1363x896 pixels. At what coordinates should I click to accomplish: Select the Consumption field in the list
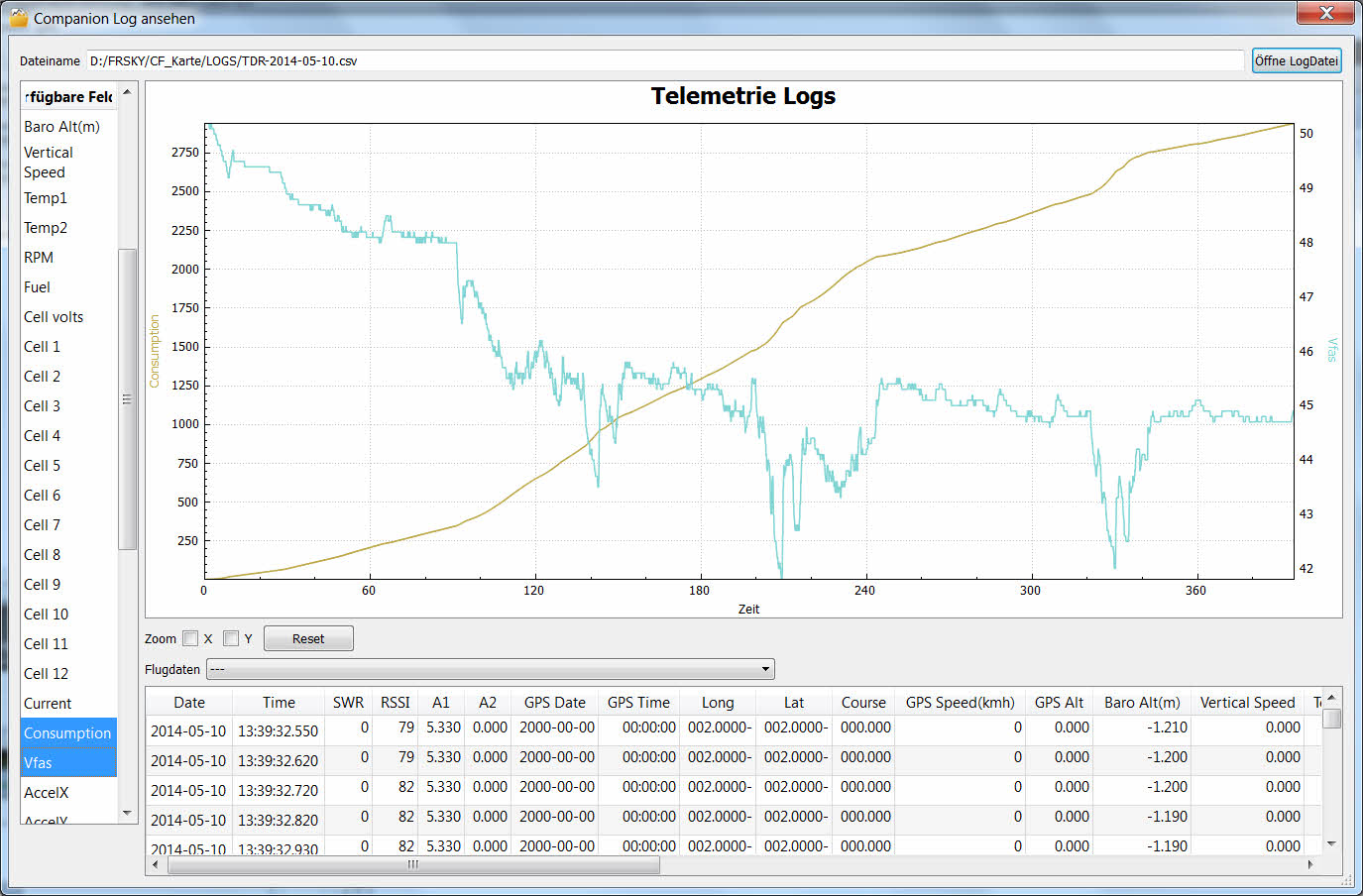[x=67, y=733]
